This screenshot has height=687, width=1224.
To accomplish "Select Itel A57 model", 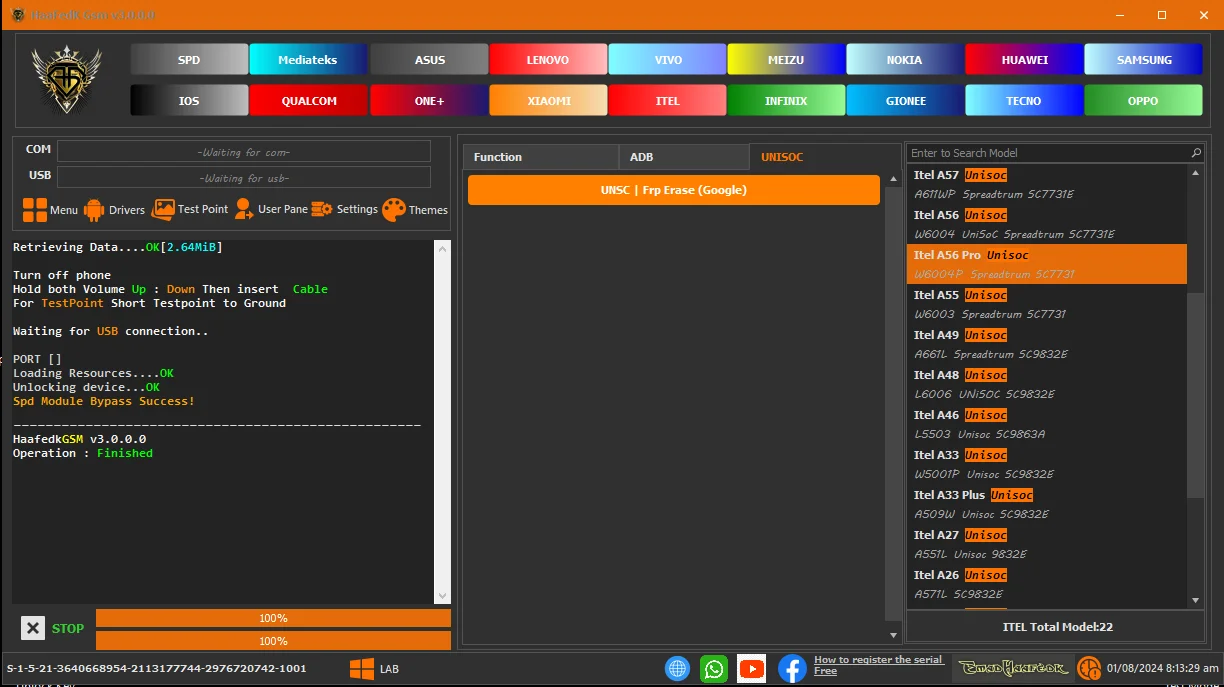I will (x=1046, y=184).
